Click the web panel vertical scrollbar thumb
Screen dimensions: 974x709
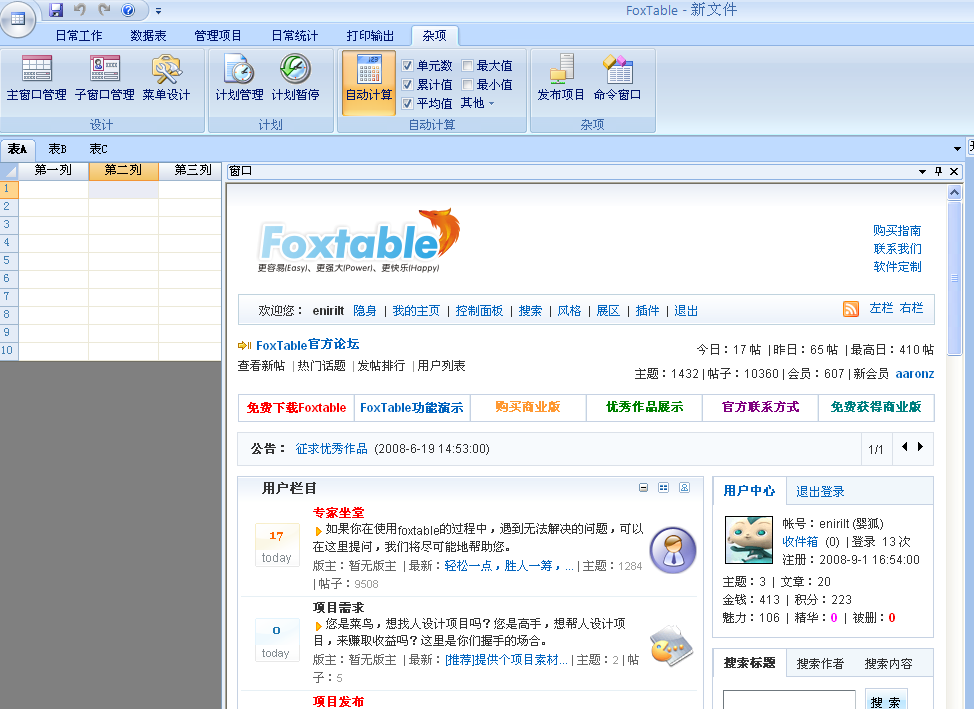point(955,278)
